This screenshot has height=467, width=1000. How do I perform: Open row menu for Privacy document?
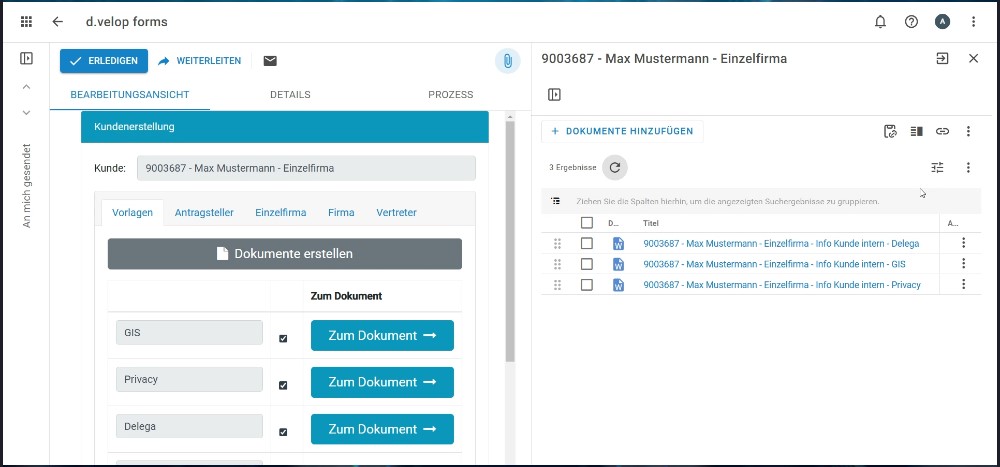pos(964,284)
